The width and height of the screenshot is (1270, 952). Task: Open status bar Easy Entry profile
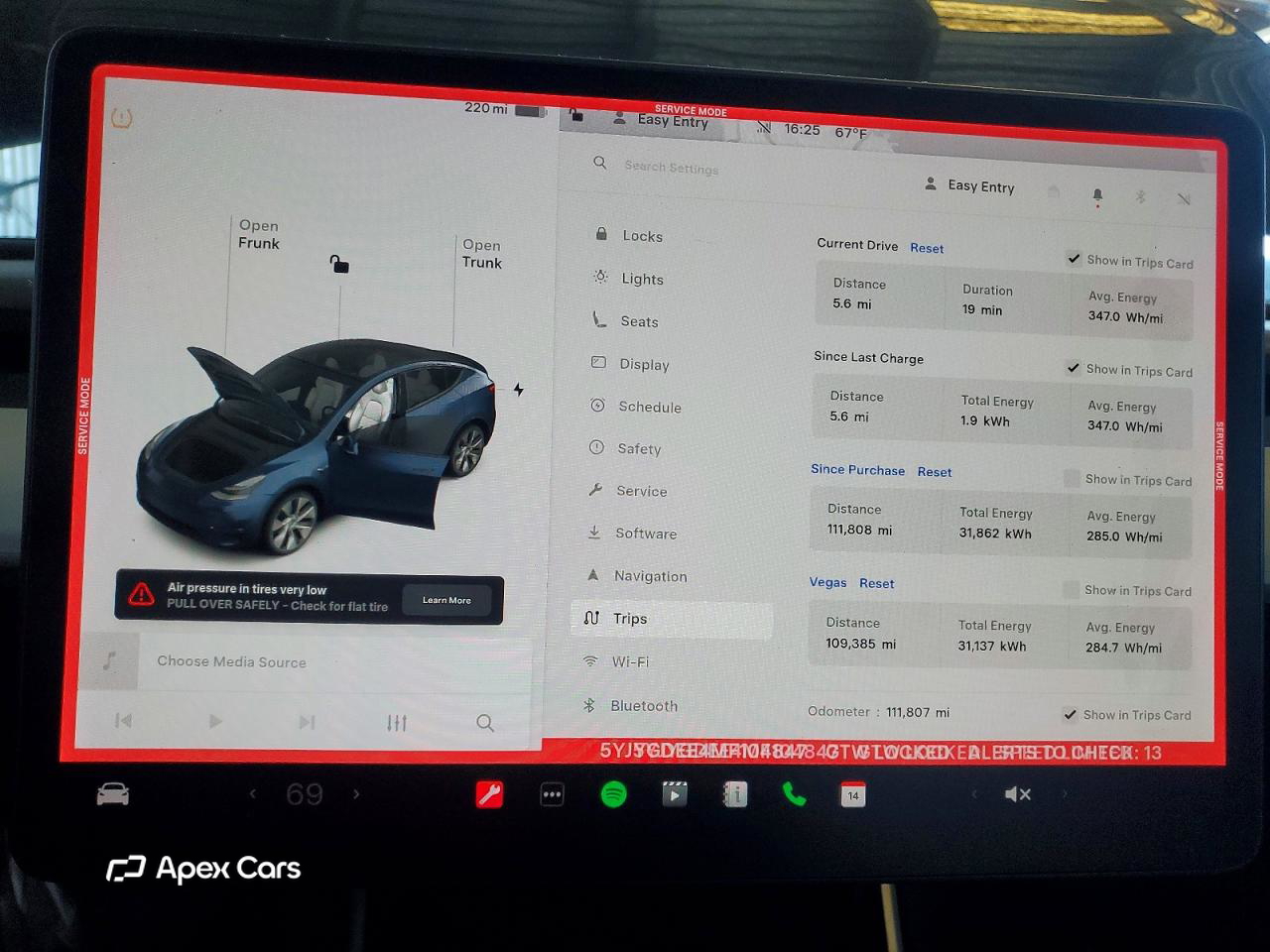660,120
